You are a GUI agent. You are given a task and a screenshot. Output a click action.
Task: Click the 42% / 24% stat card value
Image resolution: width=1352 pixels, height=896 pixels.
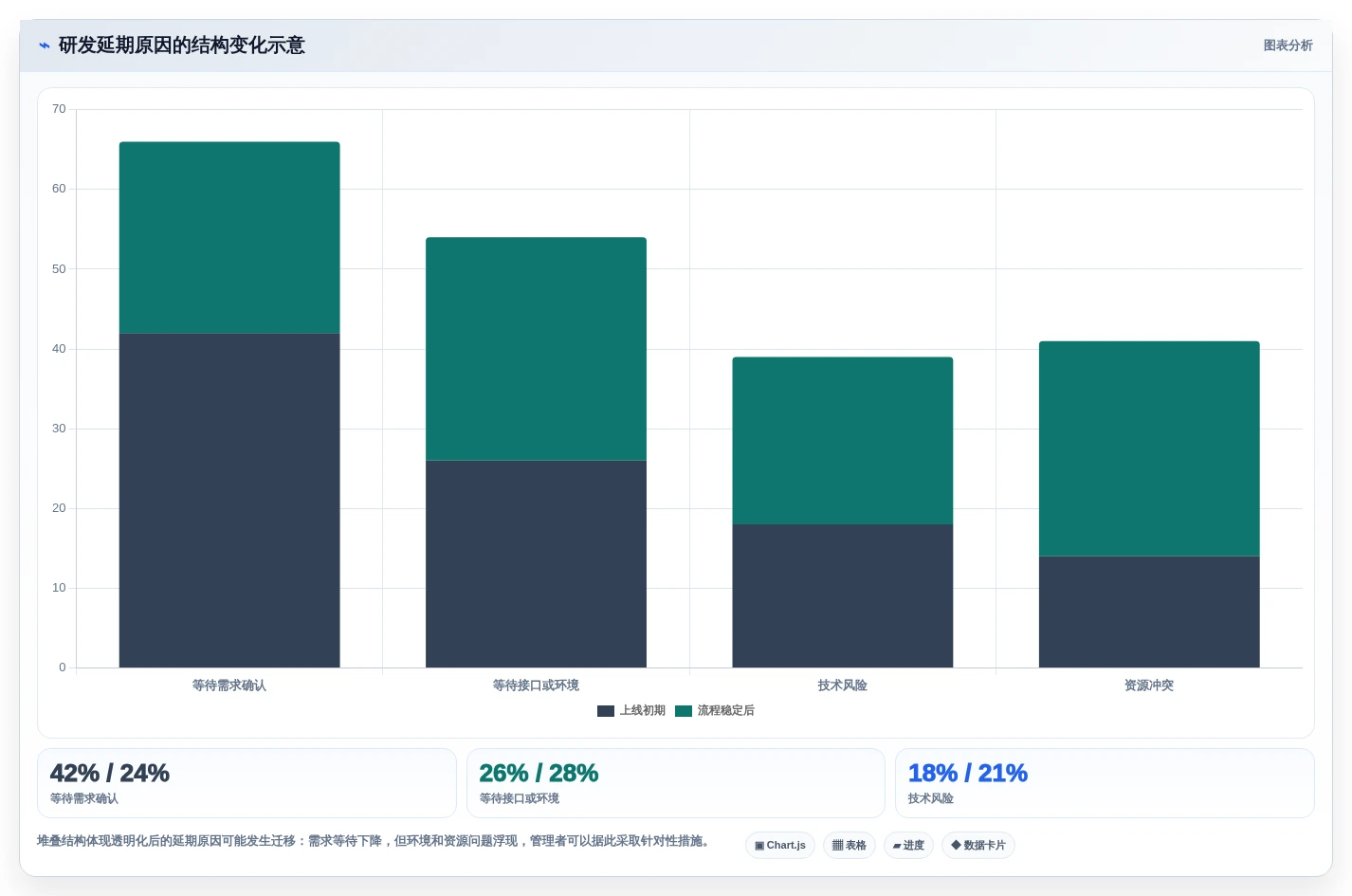pyautogui.click(x=110, y=774)
